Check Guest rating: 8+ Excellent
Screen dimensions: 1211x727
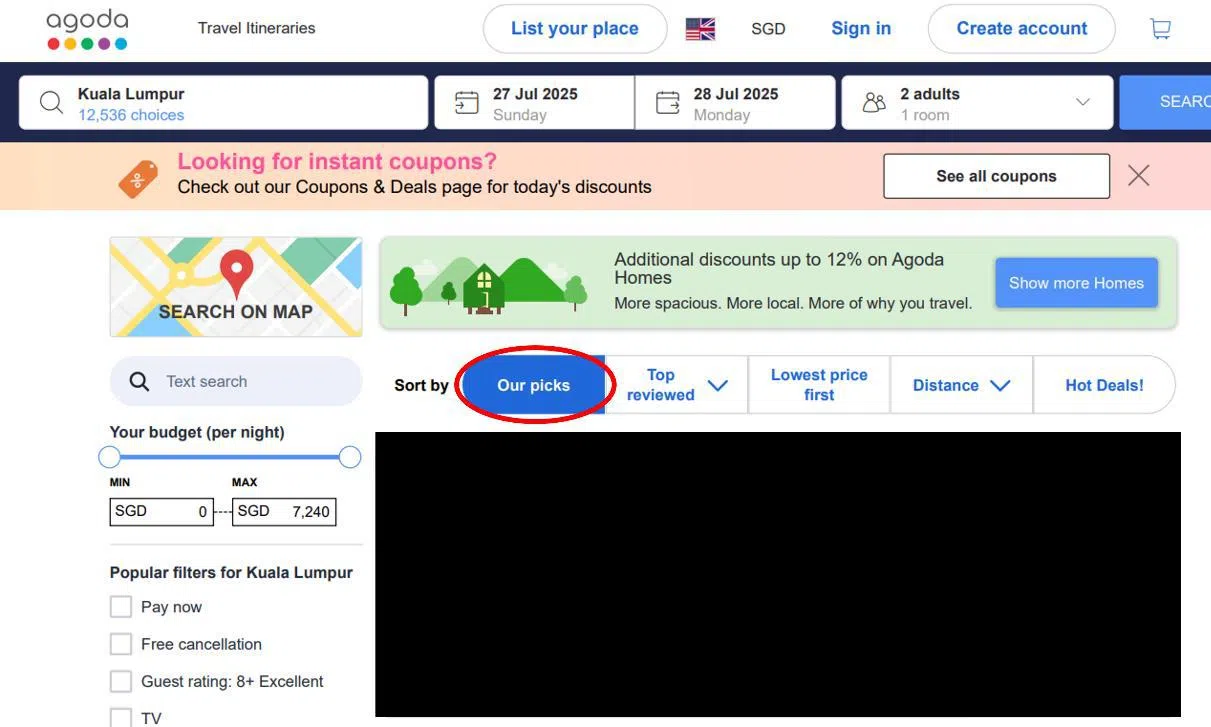121,681
